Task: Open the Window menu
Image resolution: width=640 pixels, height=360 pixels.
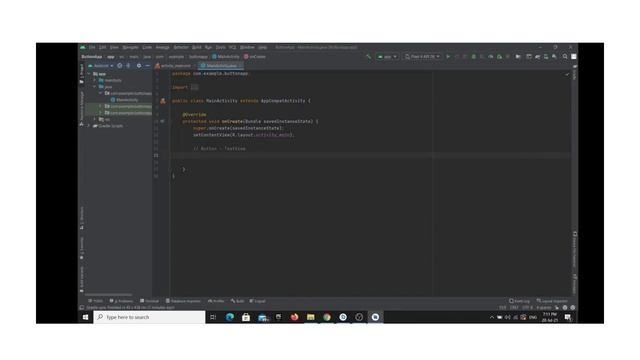Action: pos(247,47)
